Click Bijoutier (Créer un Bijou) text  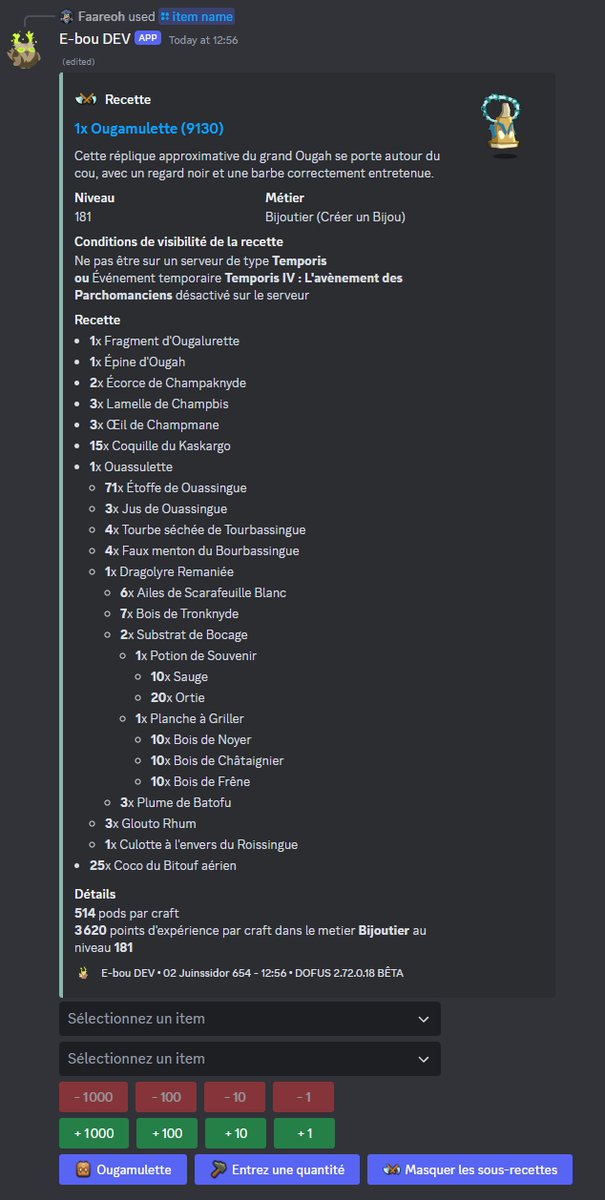[335, 216]
